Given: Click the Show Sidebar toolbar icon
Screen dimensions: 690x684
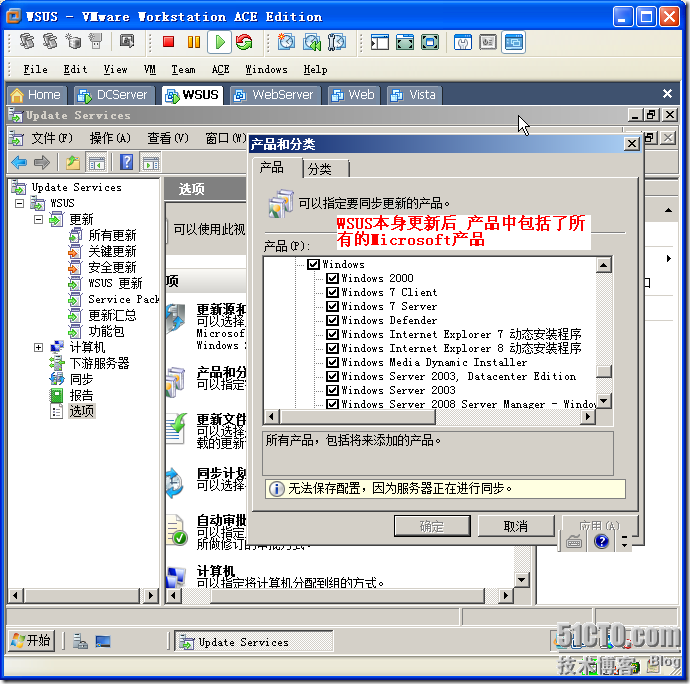Looking at the screenshot, I should pos(379,42).
